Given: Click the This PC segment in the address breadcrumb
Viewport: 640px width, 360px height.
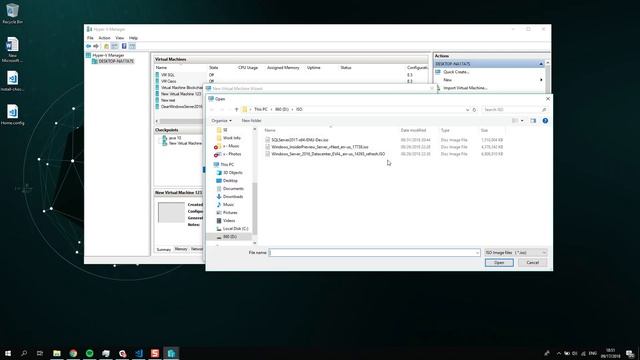Looking at the screenshot, I should click(x=261, y=109).
